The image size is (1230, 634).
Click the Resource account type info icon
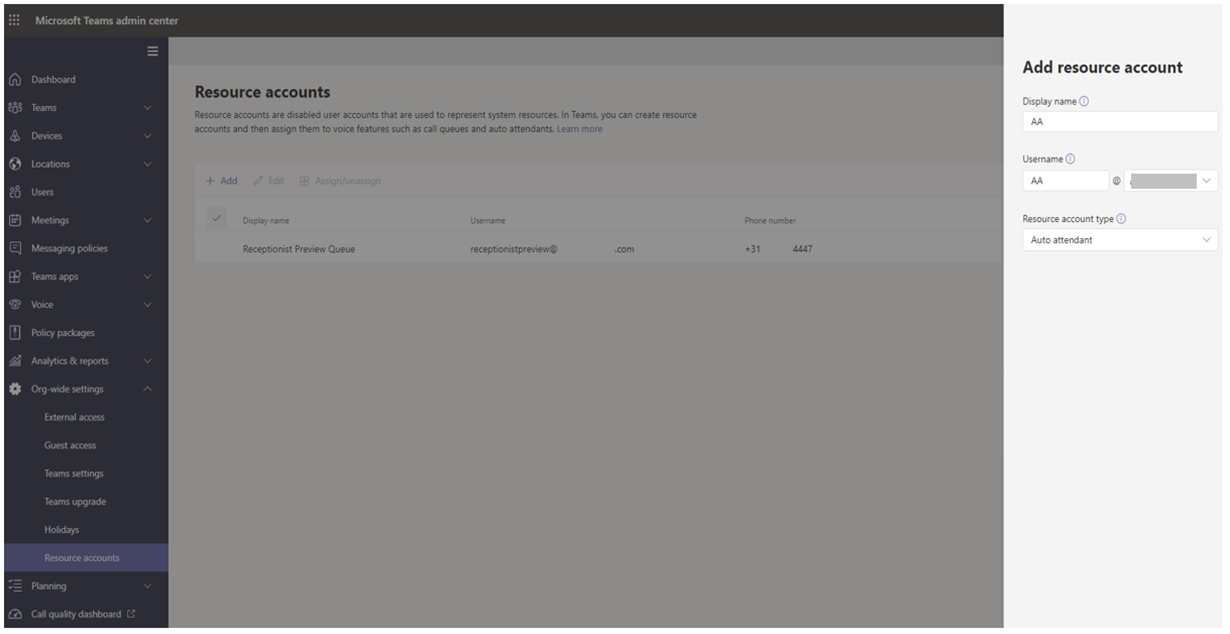[x=1120, y=219]
